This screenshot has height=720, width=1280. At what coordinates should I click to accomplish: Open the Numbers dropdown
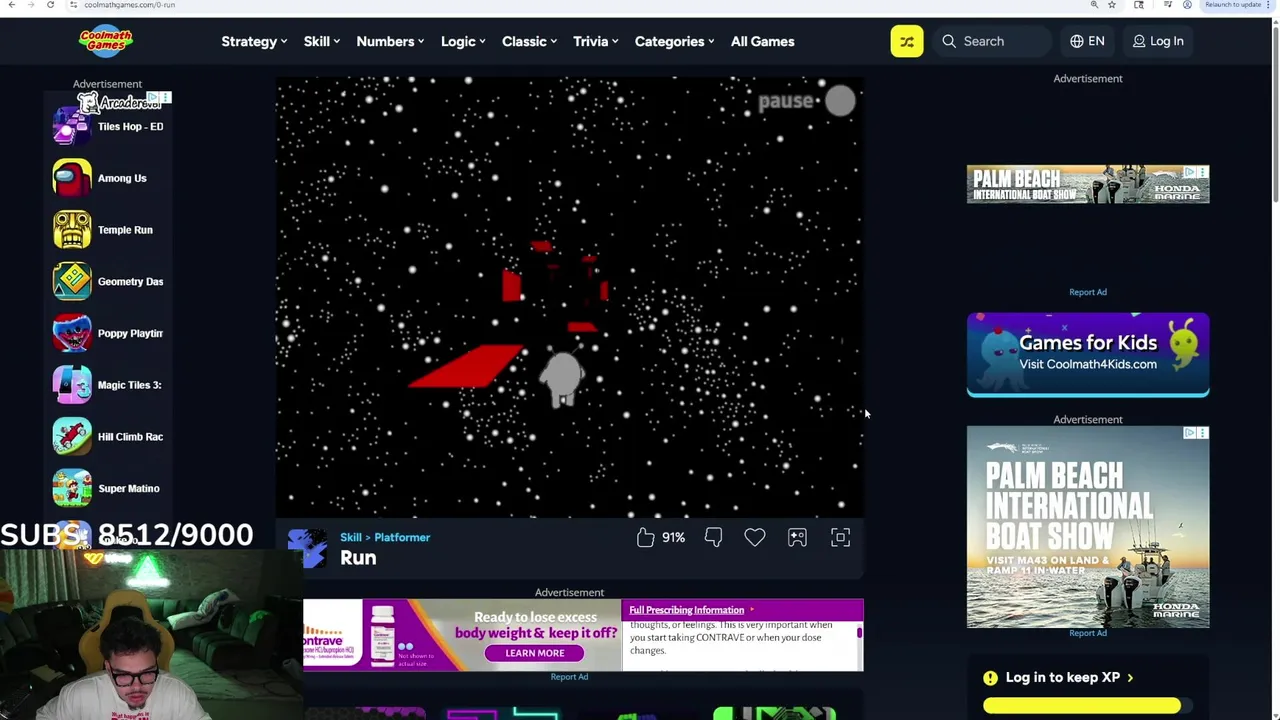tap(390, 41)
